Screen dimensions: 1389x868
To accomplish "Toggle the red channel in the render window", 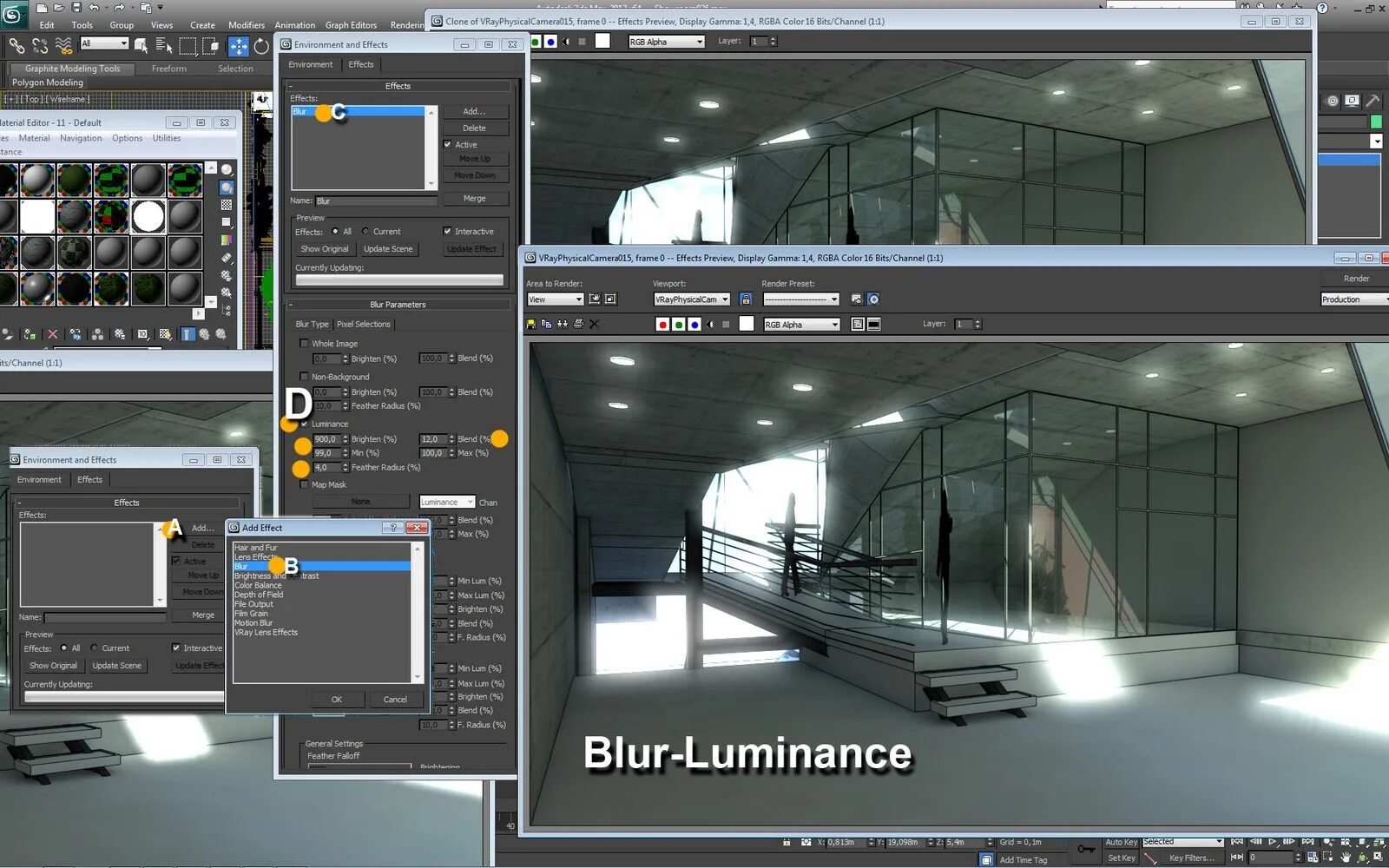I will [x=663, y=324].
